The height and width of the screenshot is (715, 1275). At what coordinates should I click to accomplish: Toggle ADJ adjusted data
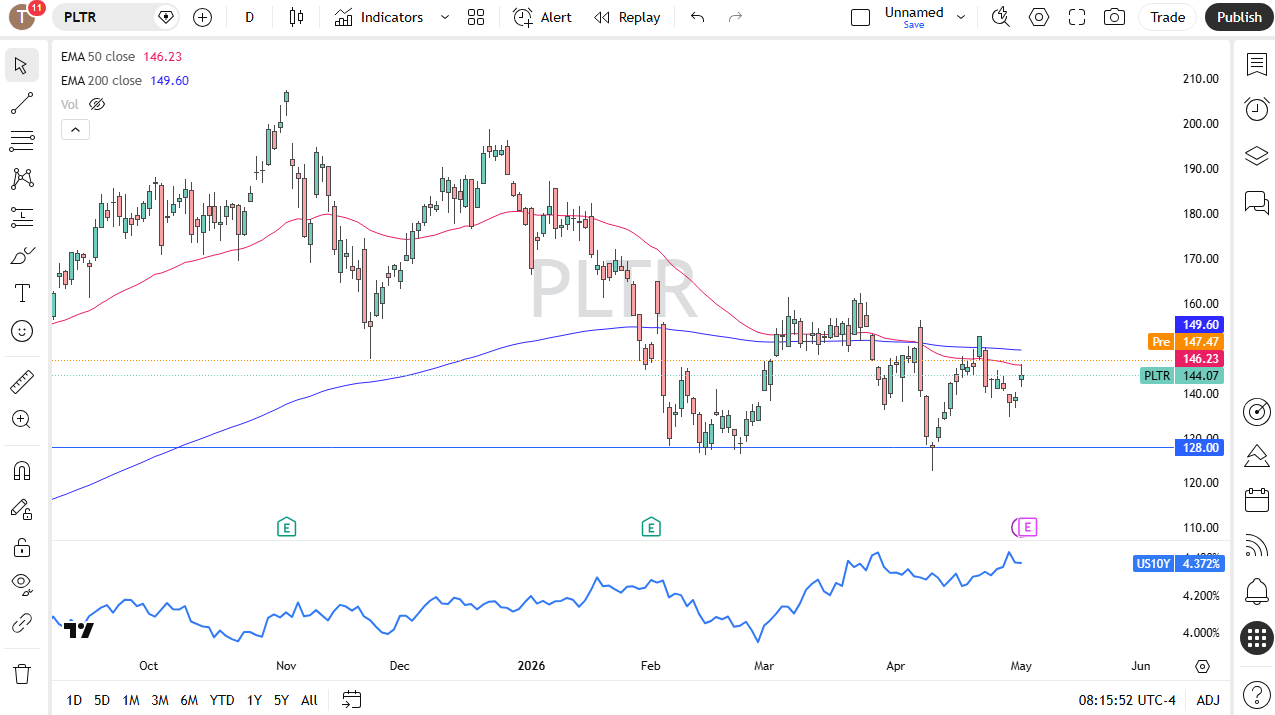coord(1208,700)
